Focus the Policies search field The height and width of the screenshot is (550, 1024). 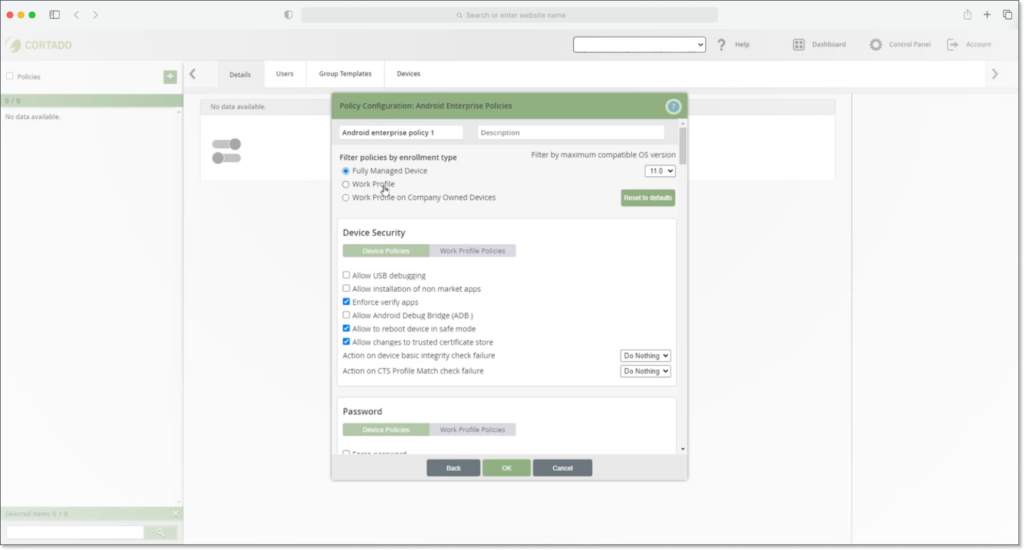click(75, 532)
